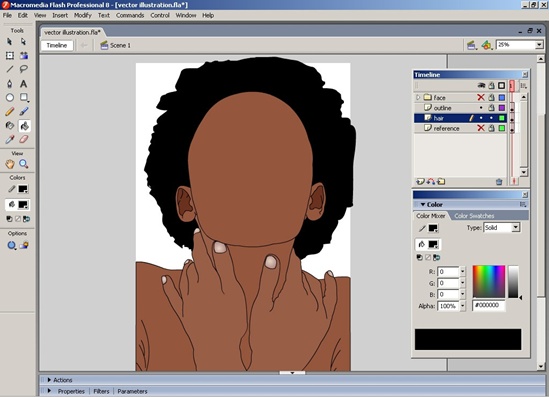Expand the face layer folder

[418, 97]
